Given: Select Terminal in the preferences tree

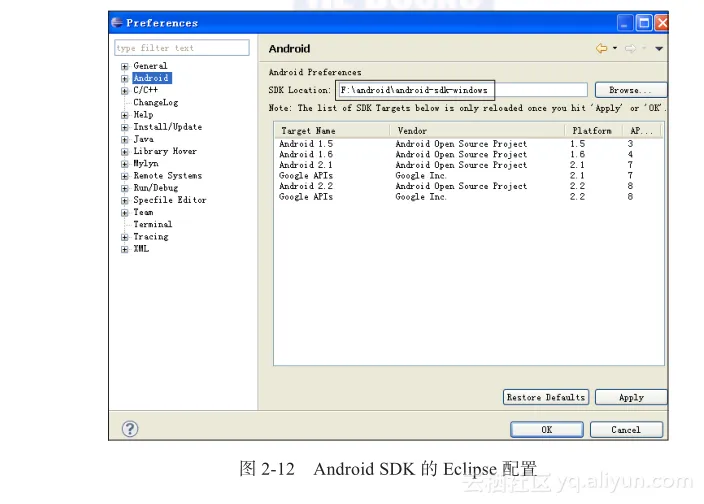Looking at the screenshot, I should click(153, 224).
